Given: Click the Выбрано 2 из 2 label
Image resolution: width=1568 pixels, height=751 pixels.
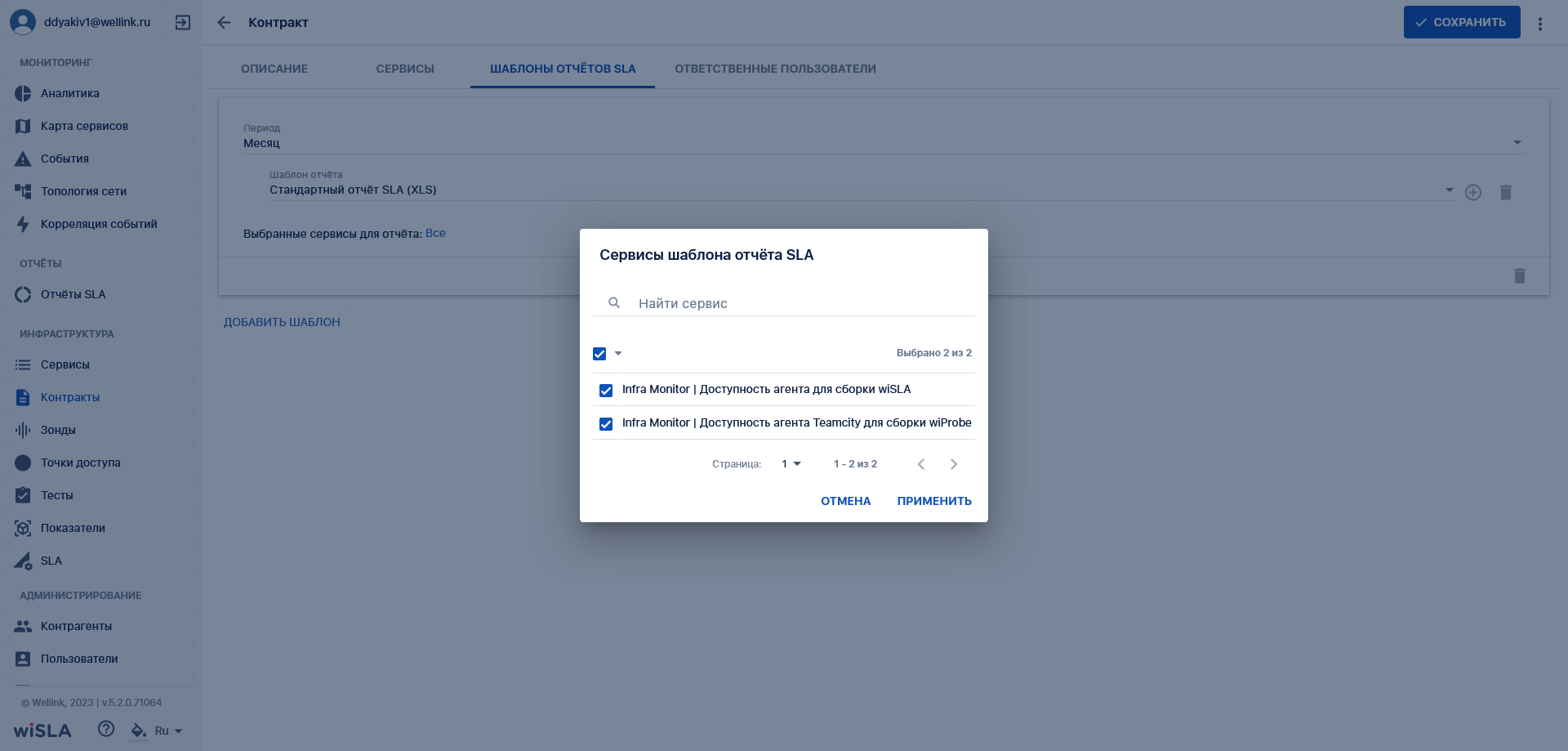Looking at the screenshot, I should [x=934, y=353].
